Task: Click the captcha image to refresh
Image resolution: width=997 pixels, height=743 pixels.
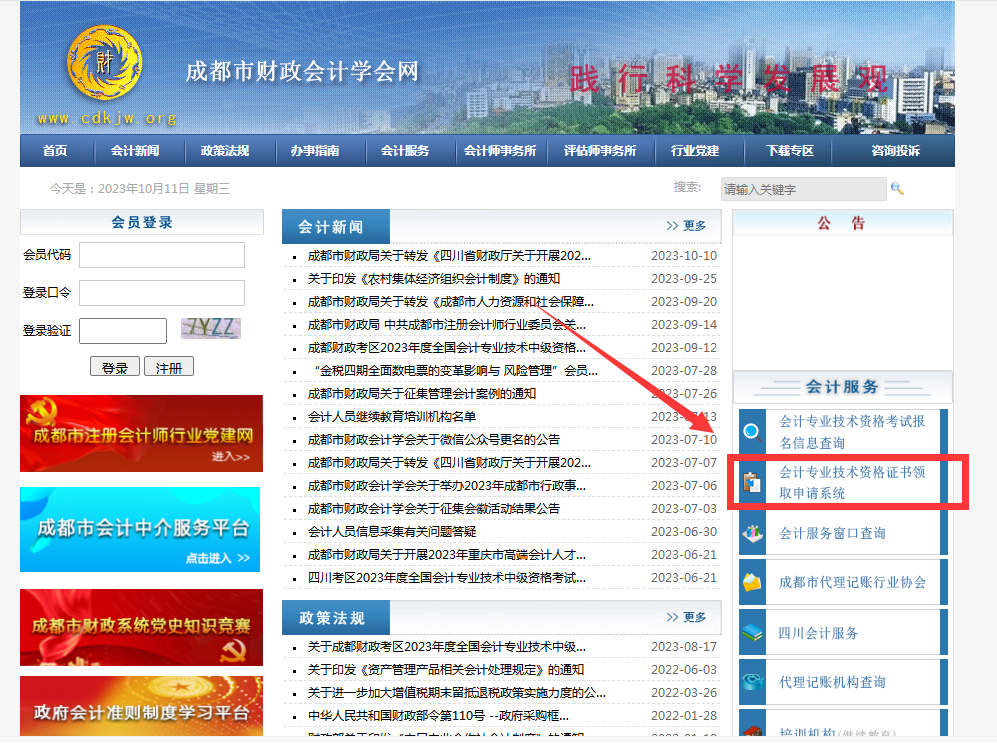Action: point(210,328)
